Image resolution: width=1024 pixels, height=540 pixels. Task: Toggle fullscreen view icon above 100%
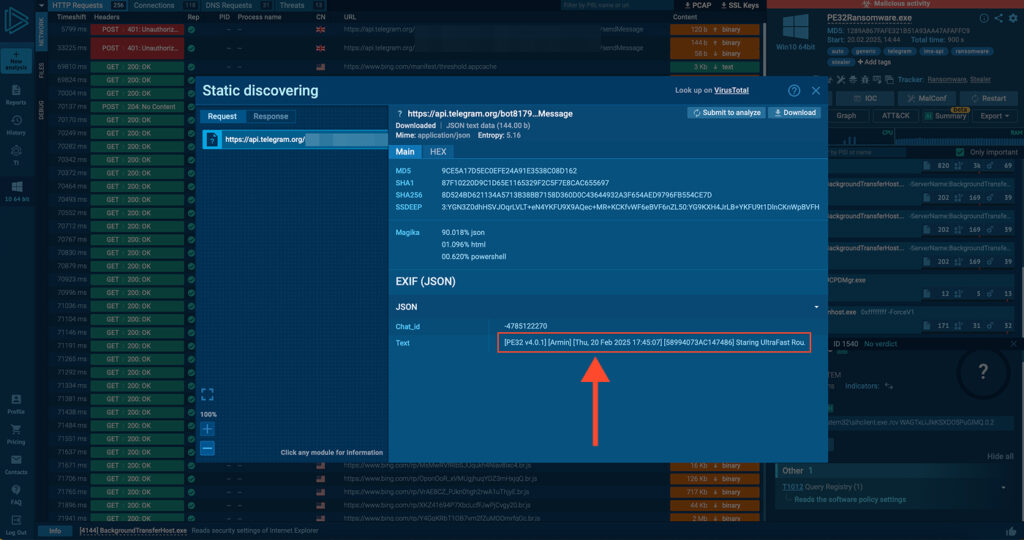(207, 395)
